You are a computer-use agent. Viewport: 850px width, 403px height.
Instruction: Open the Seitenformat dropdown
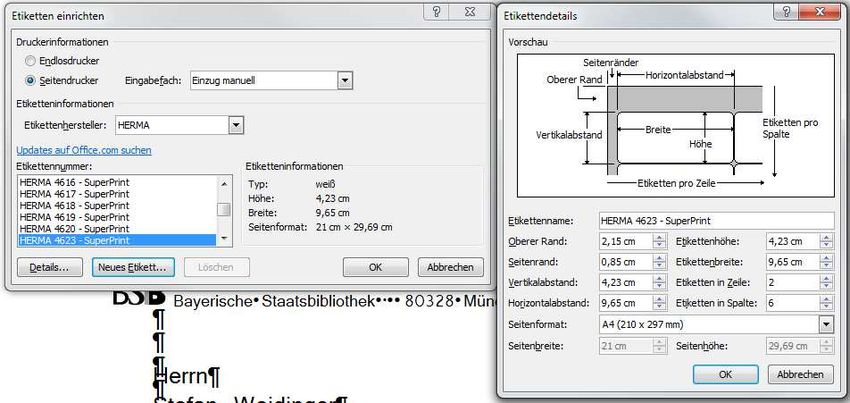click(x=825, y=325)
